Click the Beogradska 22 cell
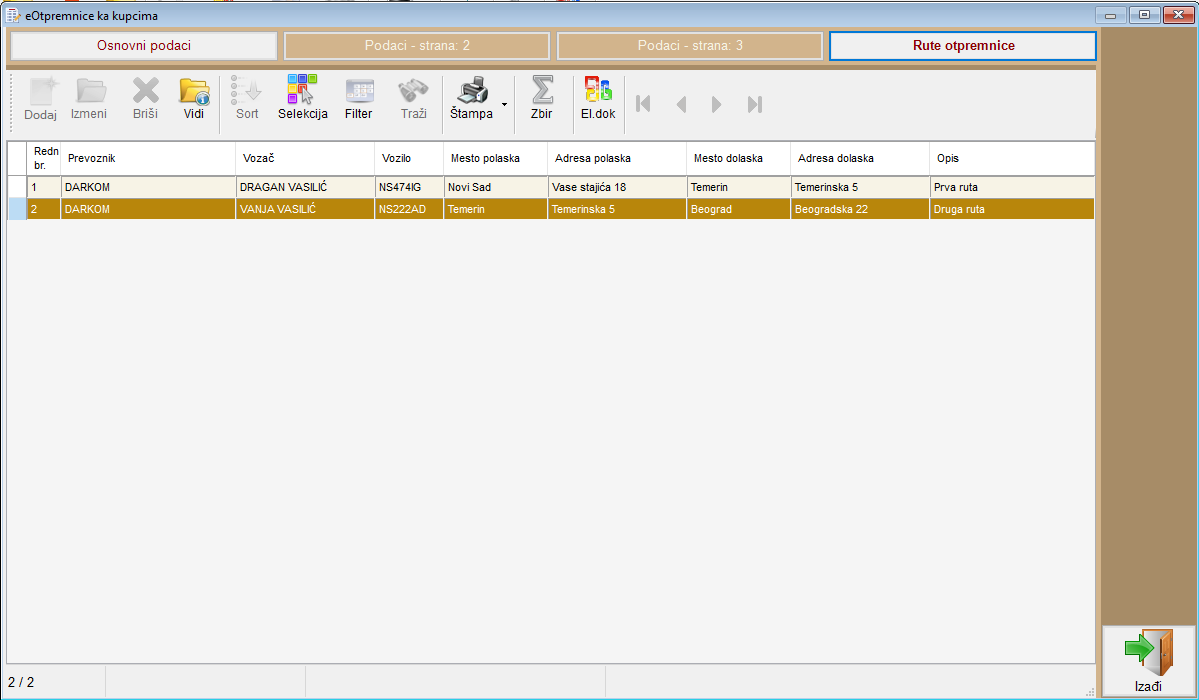 (x=859, y=209)
